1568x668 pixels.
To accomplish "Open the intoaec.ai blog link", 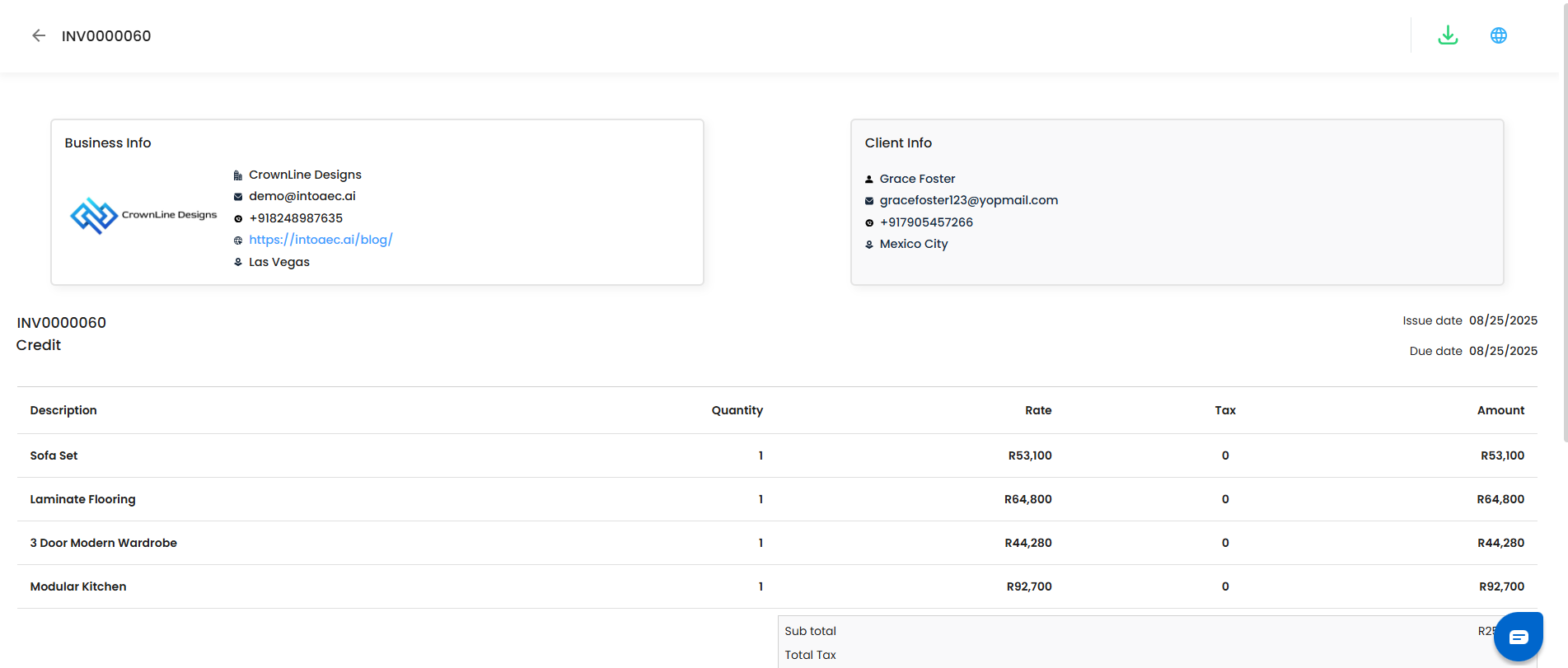I will coord(321,240).
